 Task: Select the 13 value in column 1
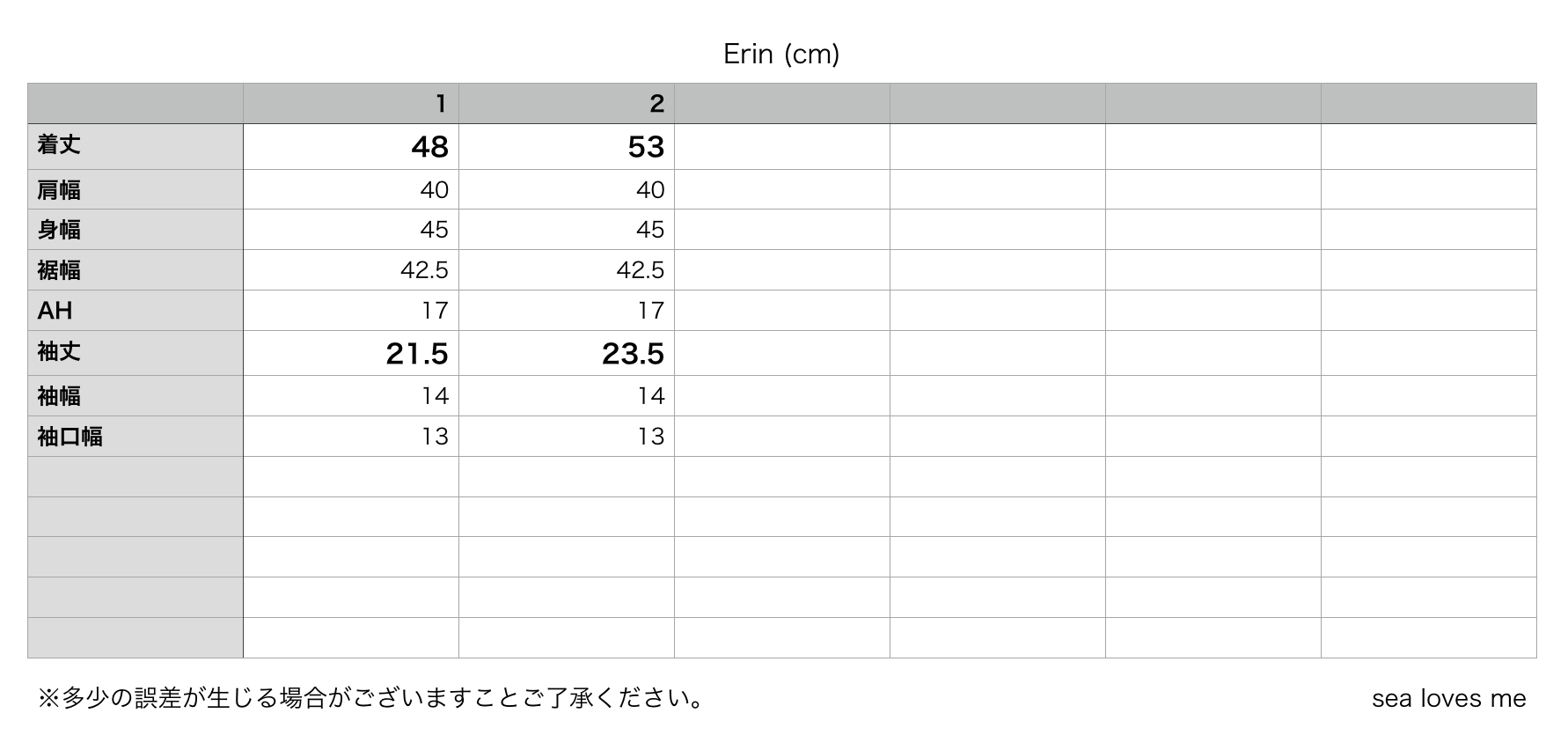tap(435, 437)
